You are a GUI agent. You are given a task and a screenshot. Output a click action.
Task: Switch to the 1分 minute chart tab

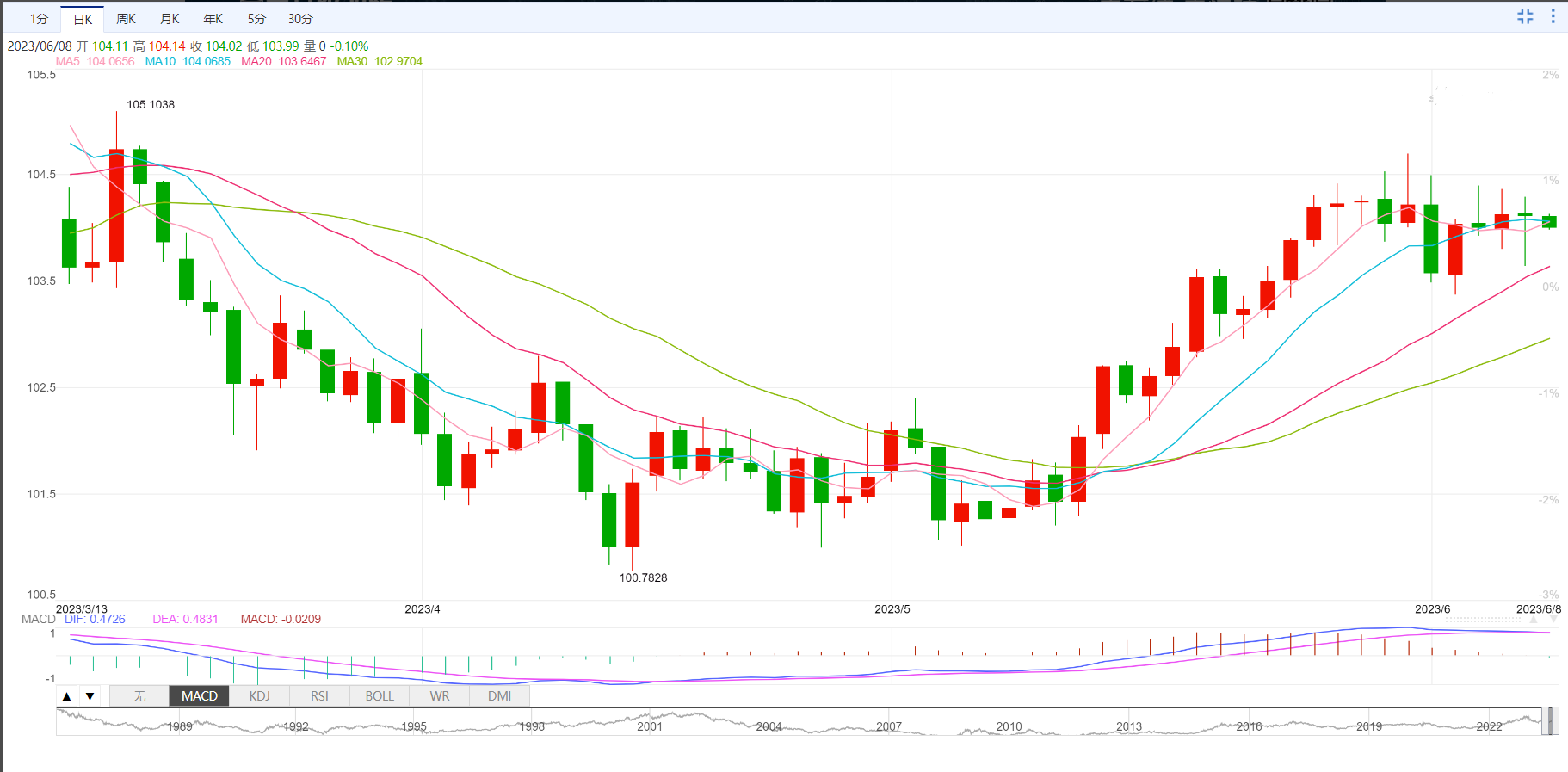[39, 19]
